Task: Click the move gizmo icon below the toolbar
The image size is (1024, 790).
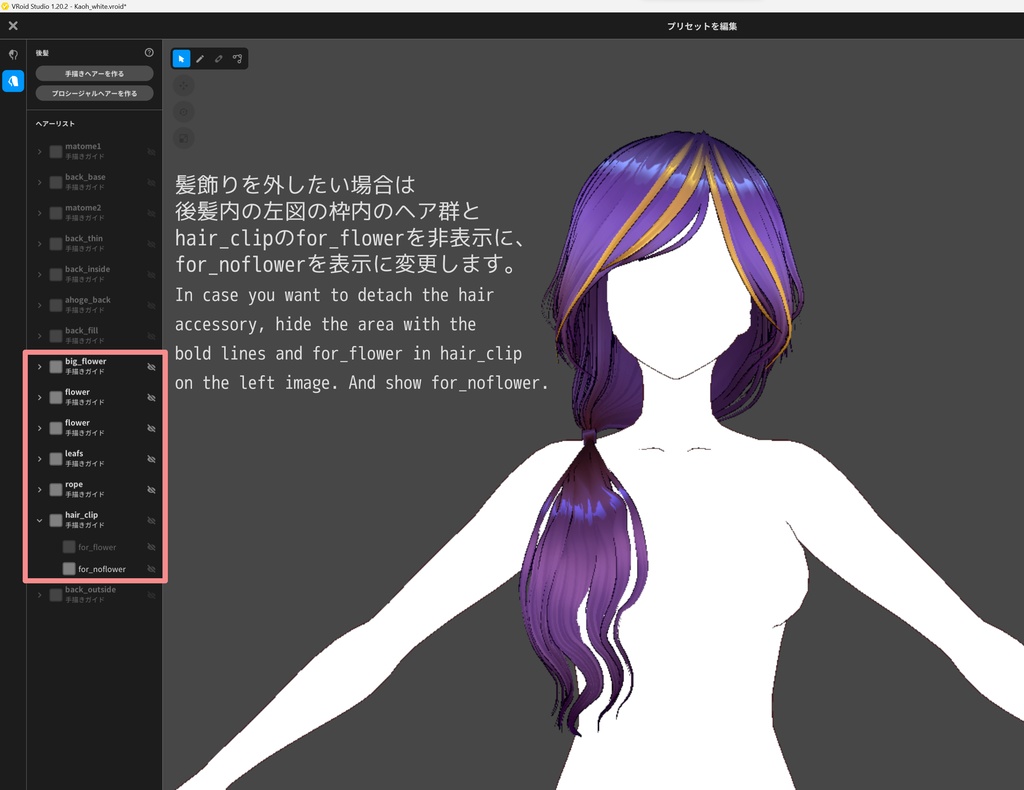Action: (183, 84)
